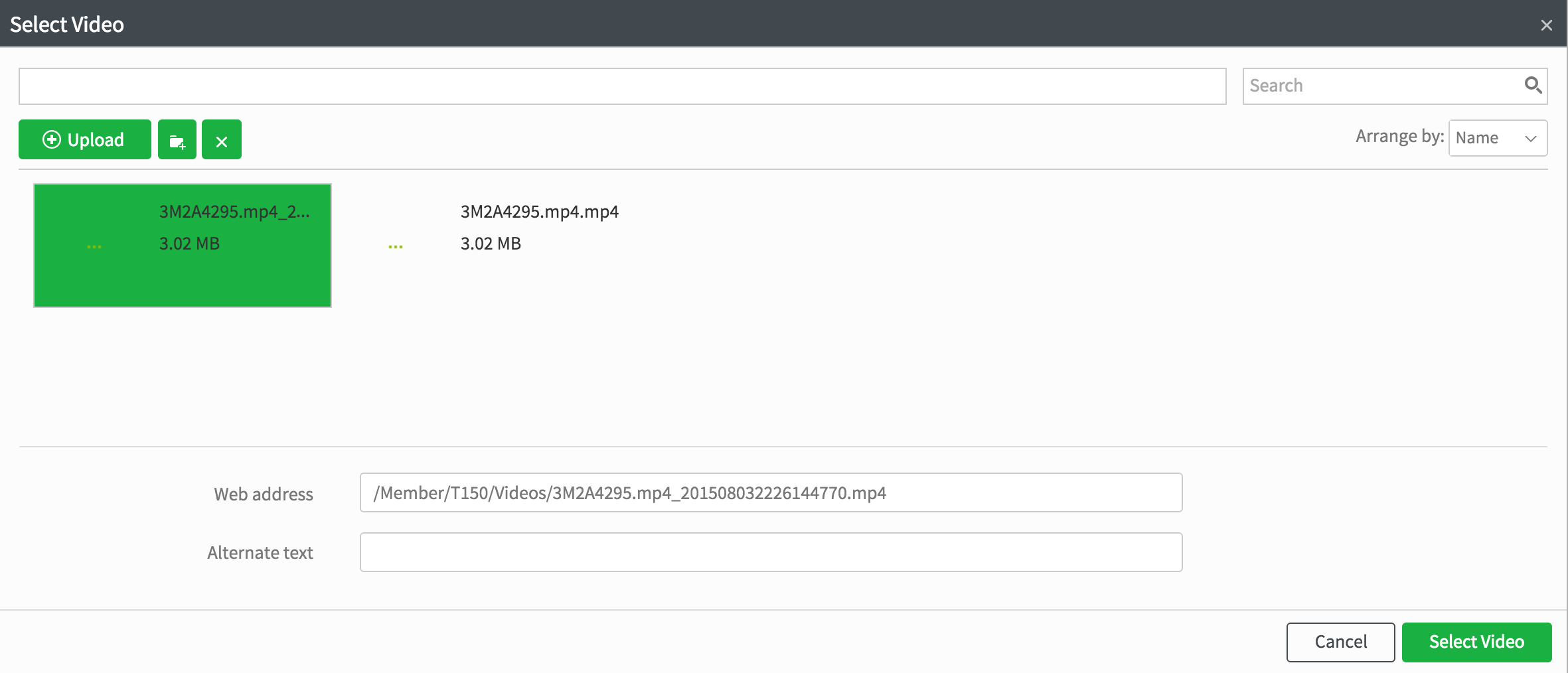Image resolution: width=1568 pixels, height=673 pixels.
Task: Confirm with the Select Video button
Action: [1476, 642]
